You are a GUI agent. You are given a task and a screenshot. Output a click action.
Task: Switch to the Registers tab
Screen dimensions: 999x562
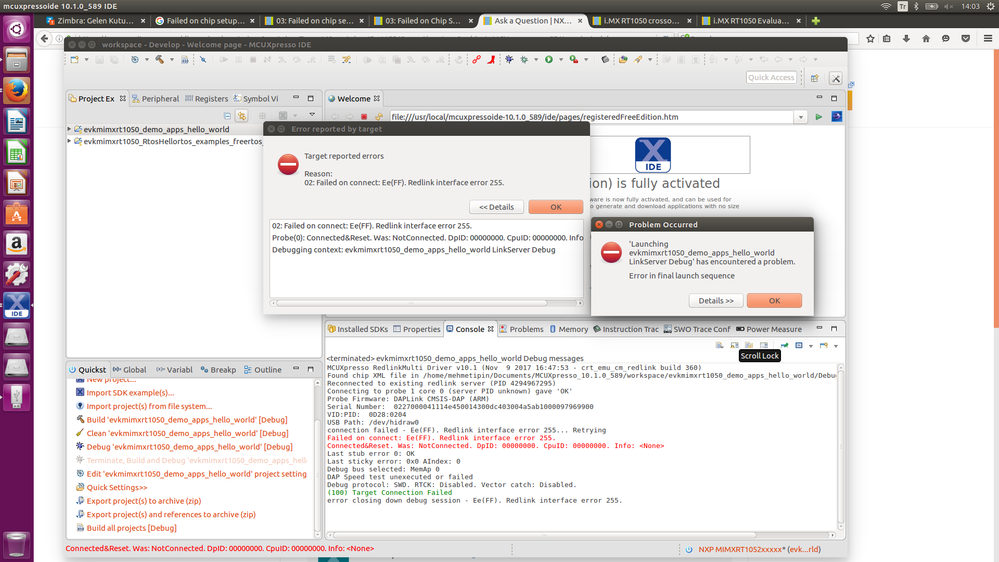click(206, 99)
